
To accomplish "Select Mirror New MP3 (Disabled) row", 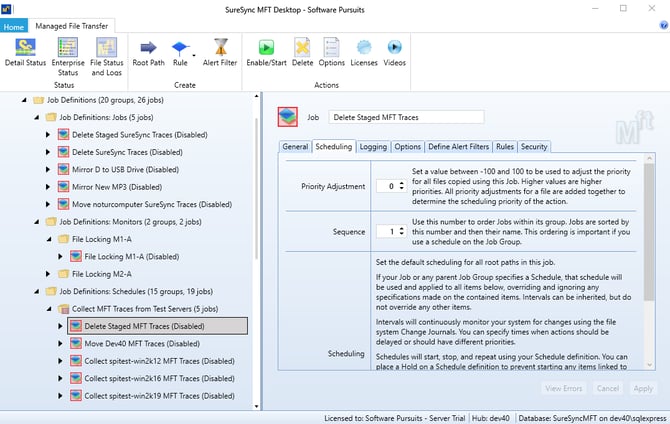I will [117, 187].
